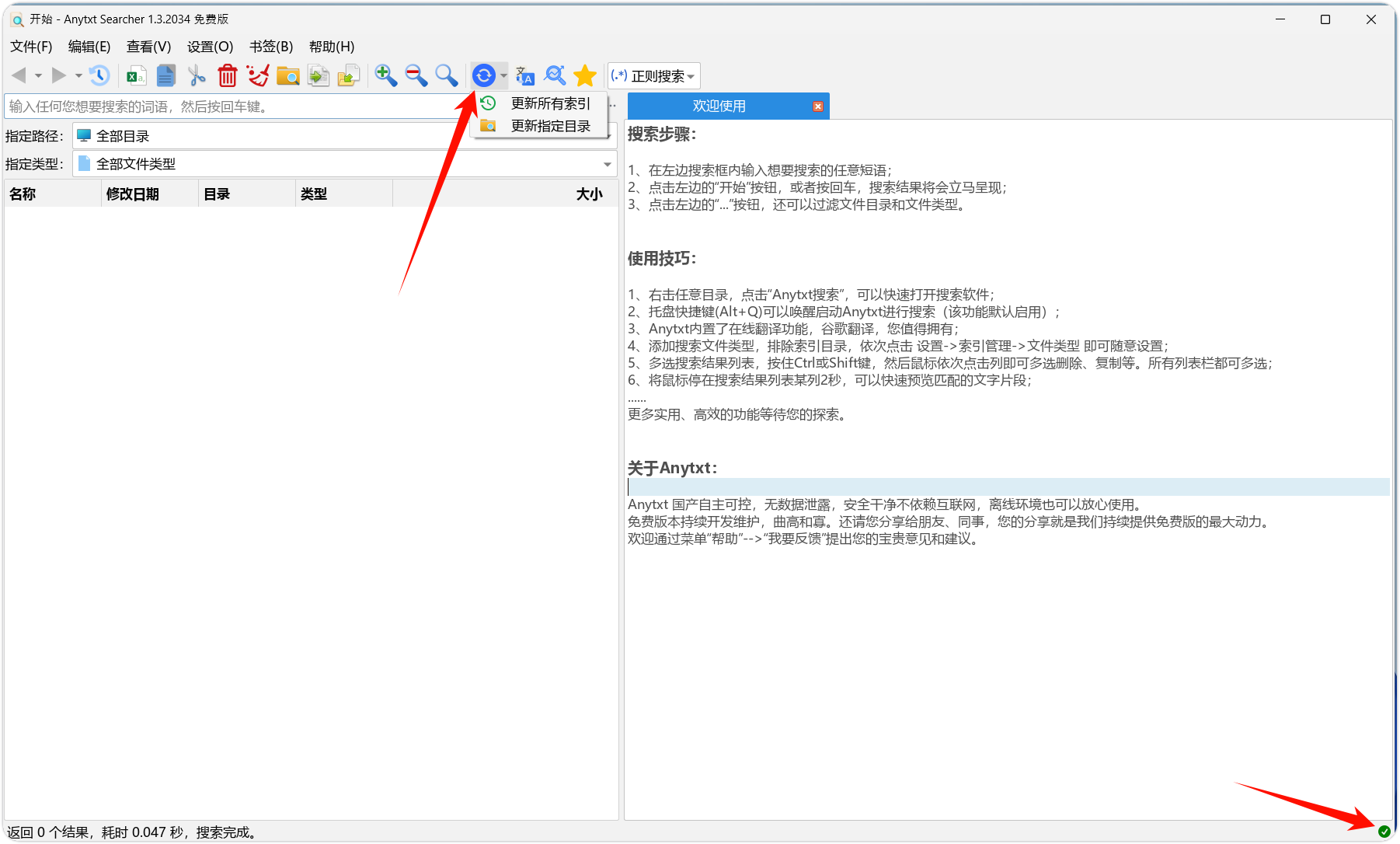Image resolution: width=1400 pixels, height=844 pixels.
Task: Click the magnifier with chart icon
Action: coord(555,75)
